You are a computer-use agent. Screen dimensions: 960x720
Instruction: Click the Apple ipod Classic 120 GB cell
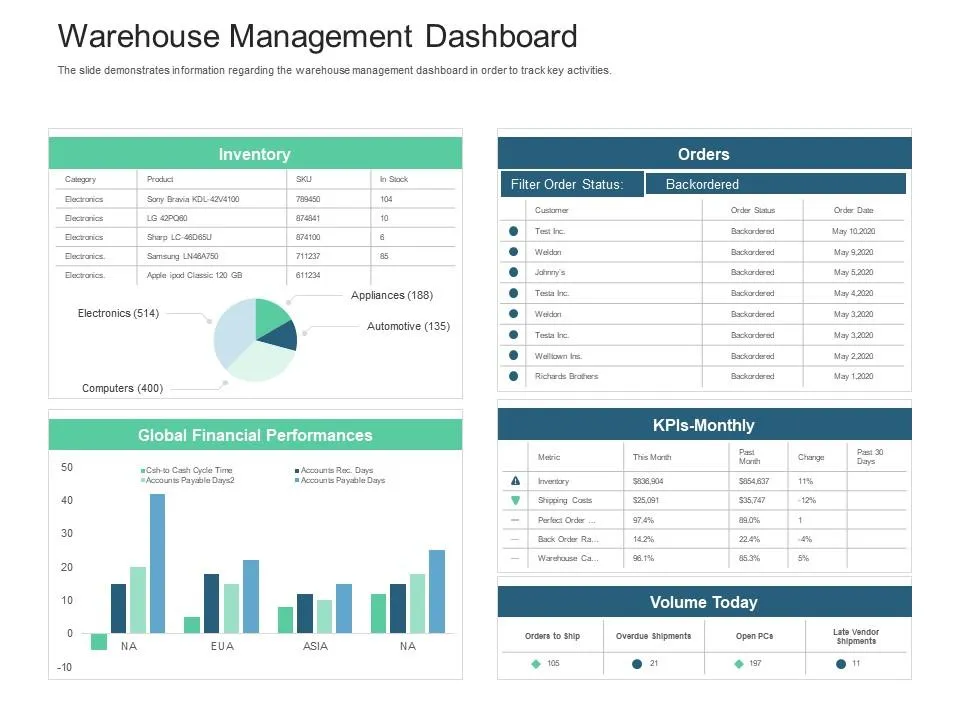[195, 275]
